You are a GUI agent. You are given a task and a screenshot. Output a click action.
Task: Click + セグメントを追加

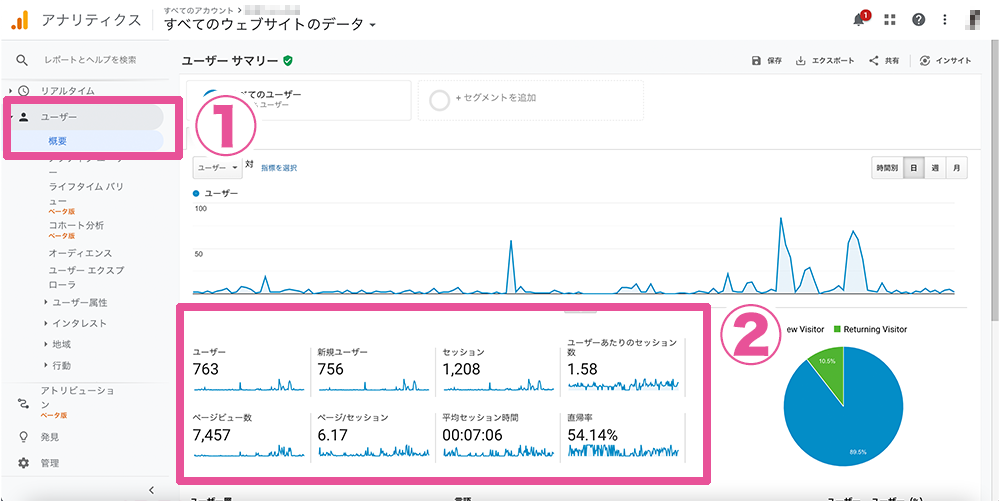coord(531,100)
